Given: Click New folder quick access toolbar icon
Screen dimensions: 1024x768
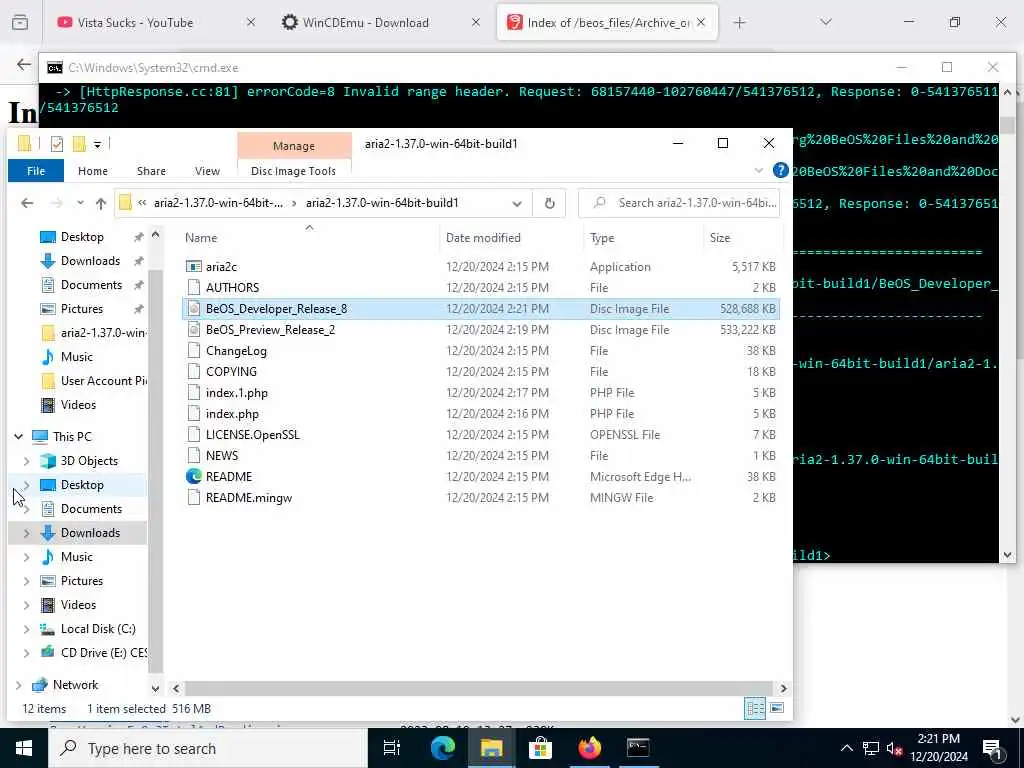Looking at the screenshot, I should click(x=80, y=144).
